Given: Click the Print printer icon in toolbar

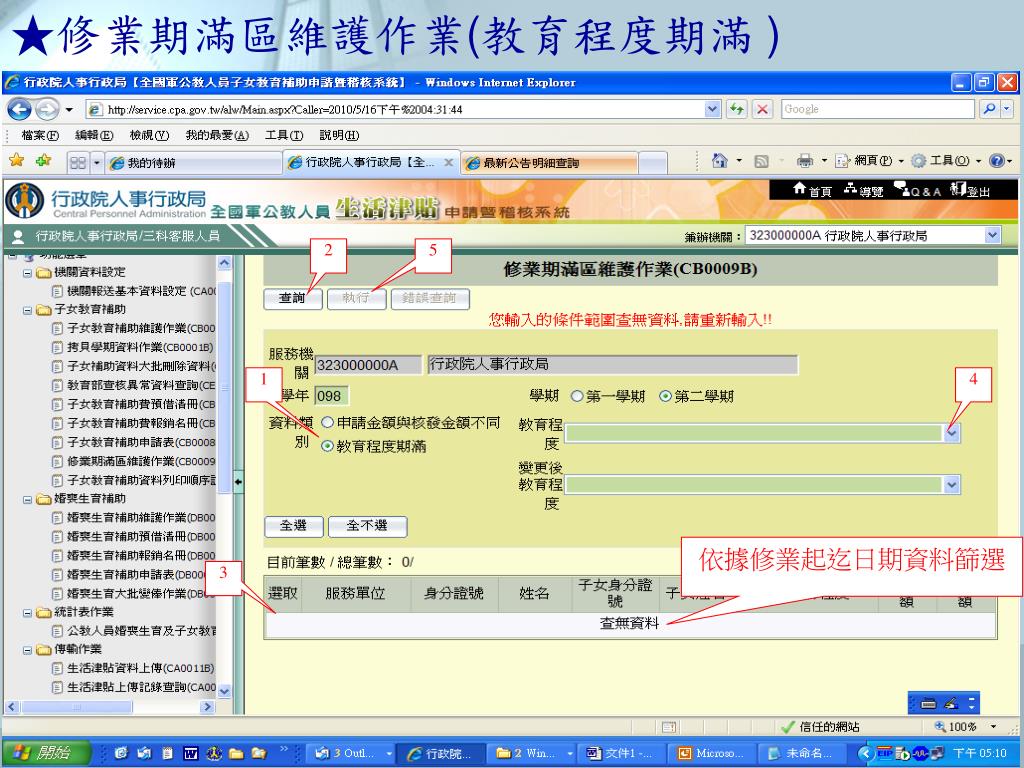Looking at the screenshot, I should 805,161.
